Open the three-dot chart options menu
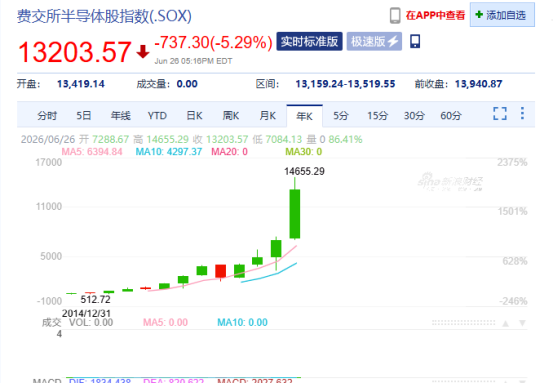The width and height of the screenshot is (554, 383). click(x=522, y=113)
